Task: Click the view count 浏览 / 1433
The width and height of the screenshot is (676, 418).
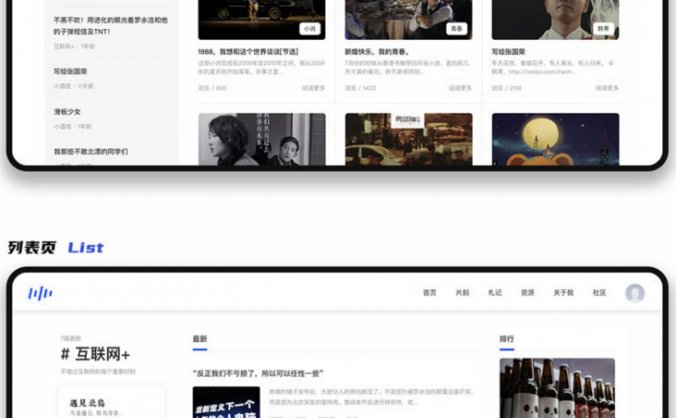Action: pyautogui.click(x=360, y=88)
